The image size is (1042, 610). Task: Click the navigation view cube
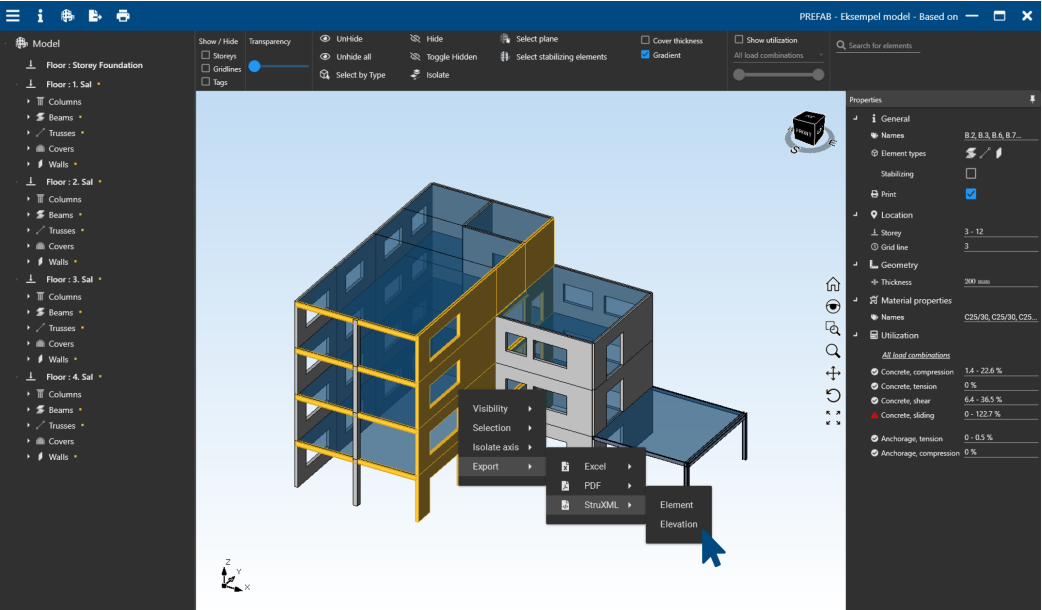click(x=809, y=130)
